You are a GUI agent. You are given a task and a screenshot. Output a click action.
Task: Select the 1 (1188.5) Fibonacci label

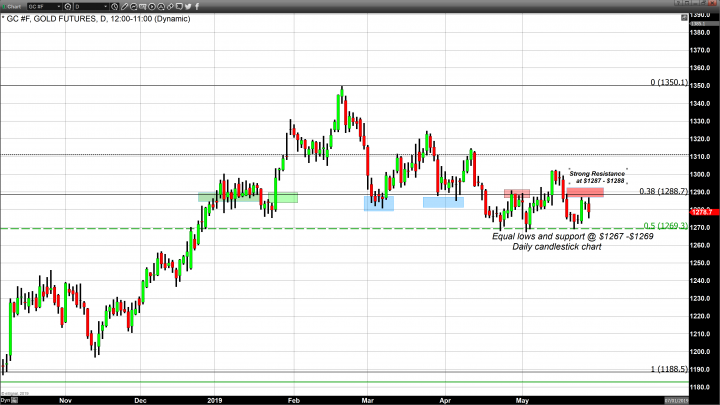click(669, 369)
